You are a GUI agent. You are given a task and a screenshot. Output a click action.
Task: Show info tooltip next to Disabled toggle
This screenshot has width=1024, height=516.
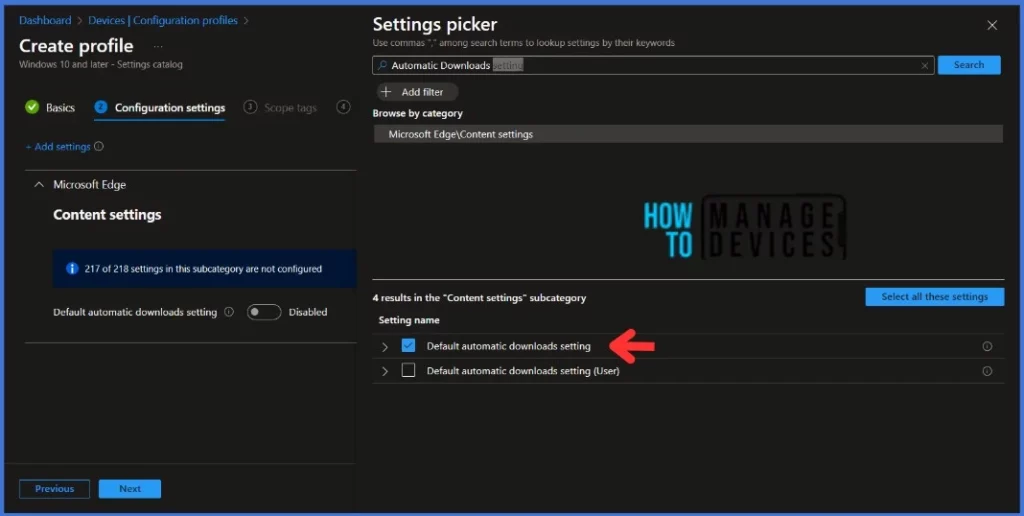pos(229,312)
